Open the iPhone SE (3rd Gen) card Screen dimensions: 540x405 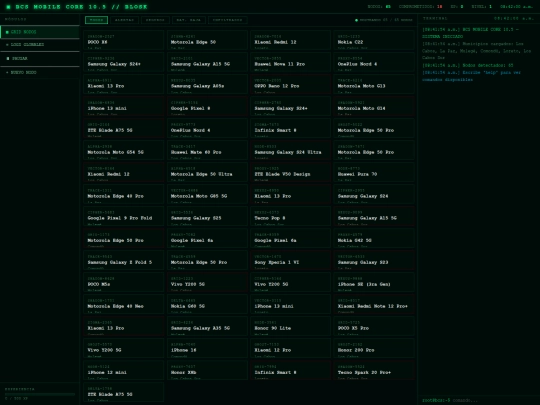tap(374, 282)
